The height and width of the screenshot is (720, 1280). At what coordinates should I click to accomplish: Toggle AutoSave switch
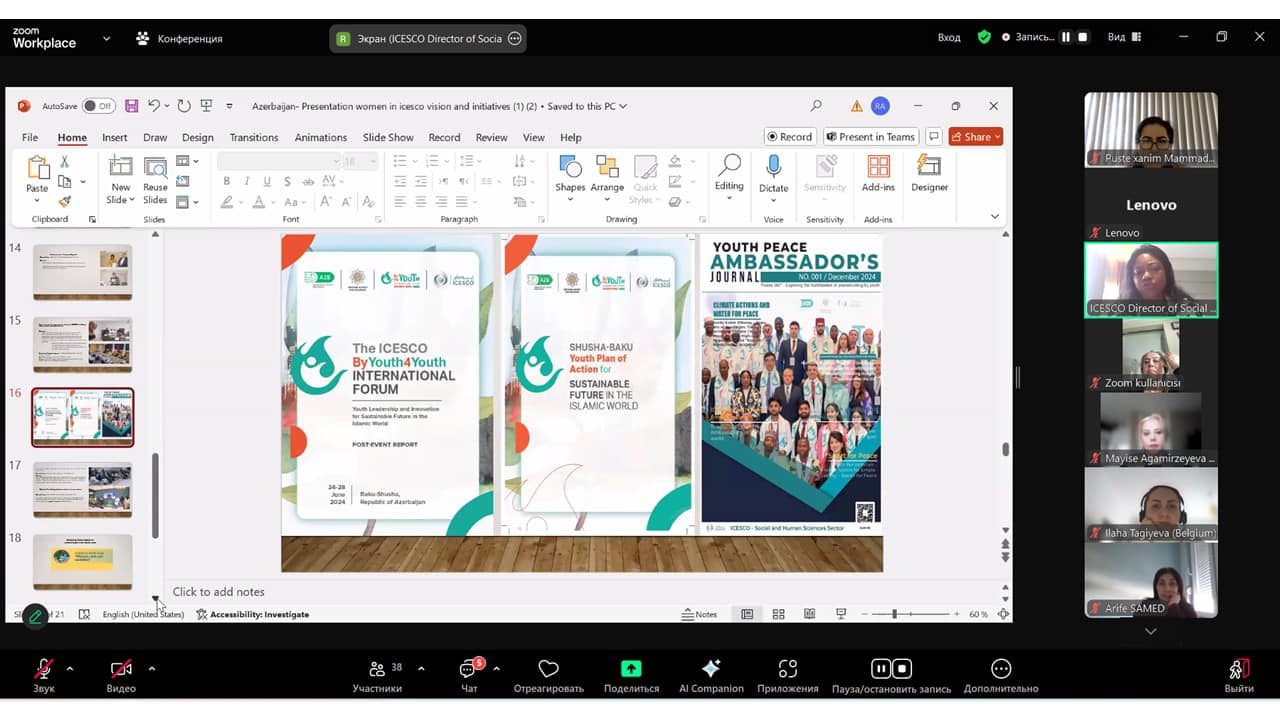(98, 106)
